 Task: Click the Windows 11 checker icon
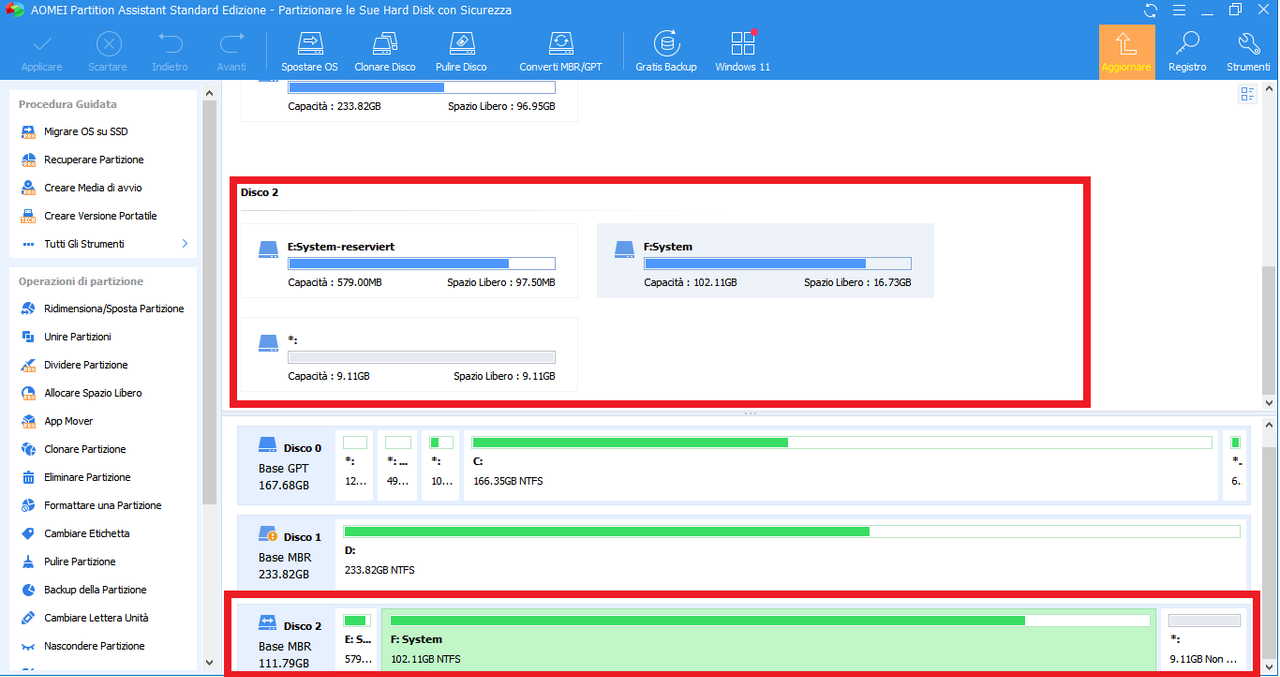[x=743, y=43]
